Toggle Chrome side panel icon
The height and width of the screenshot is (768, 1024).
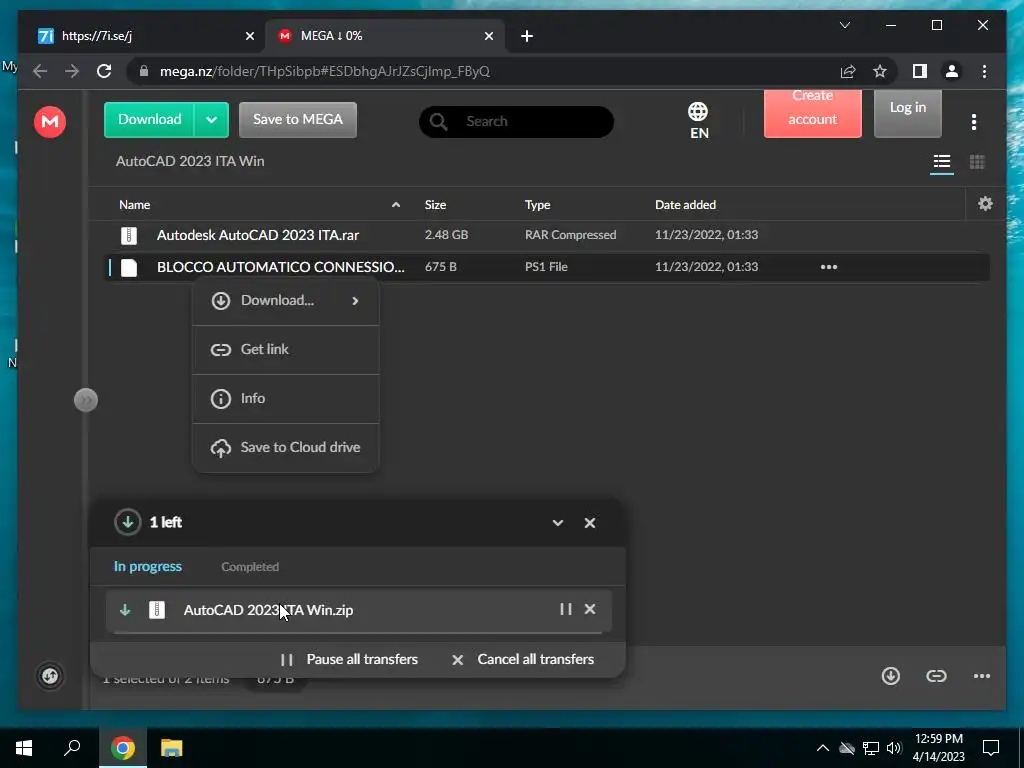coord(920,71)
